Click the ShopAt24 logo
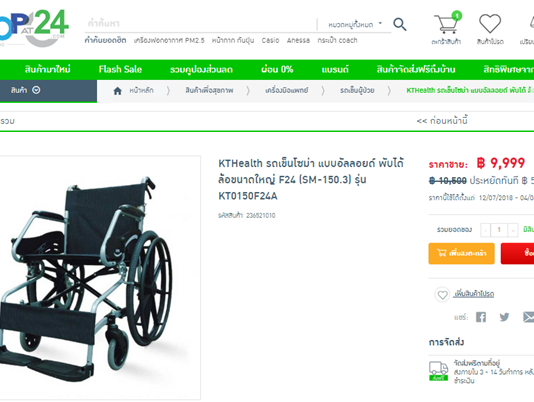The width and height of the screenshot is (534, 402). (34, 28)
